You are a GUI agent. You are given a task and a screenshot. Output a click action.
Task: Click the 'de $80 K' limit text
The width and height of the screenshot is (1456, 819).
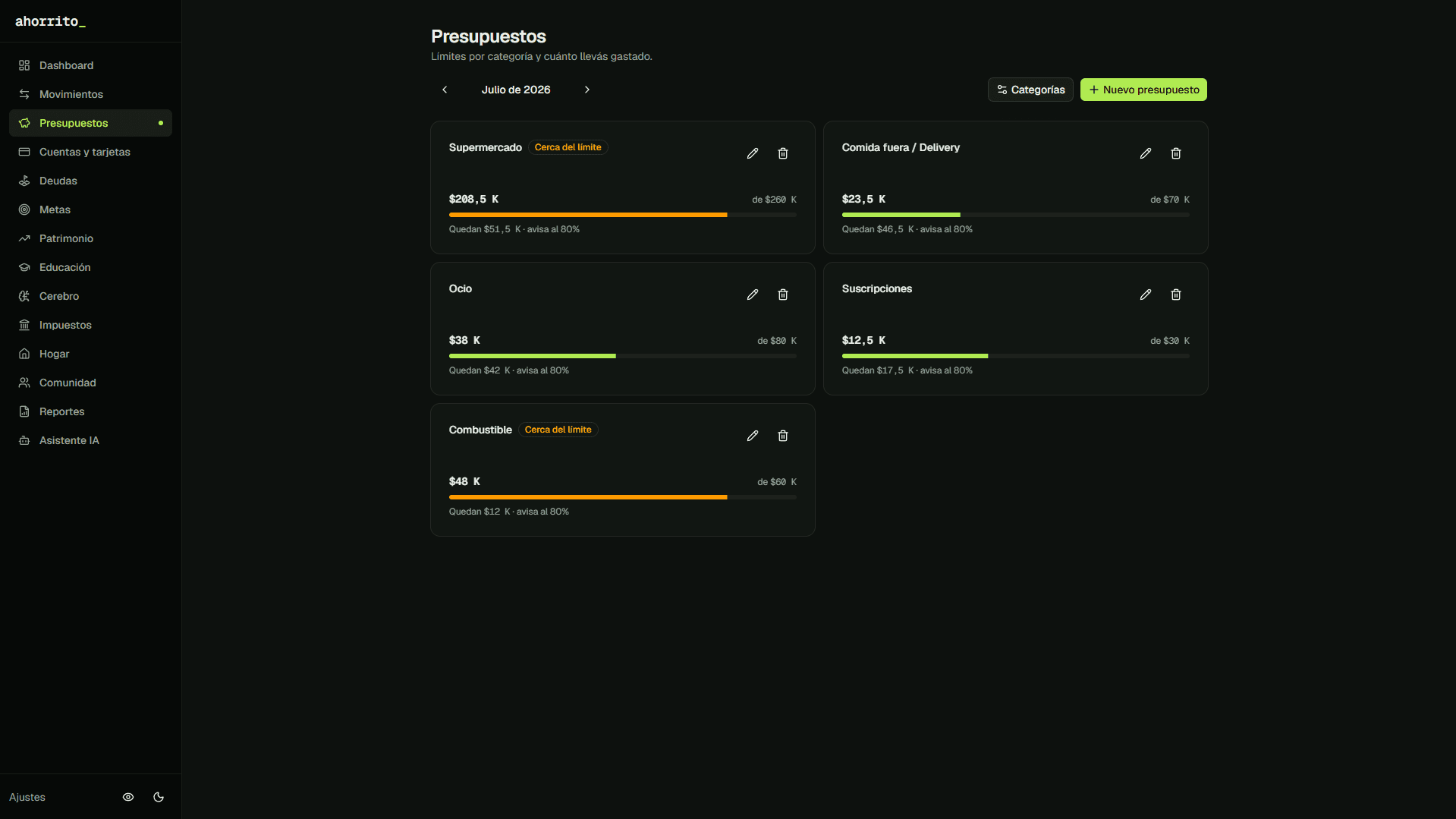coord(777,341)
